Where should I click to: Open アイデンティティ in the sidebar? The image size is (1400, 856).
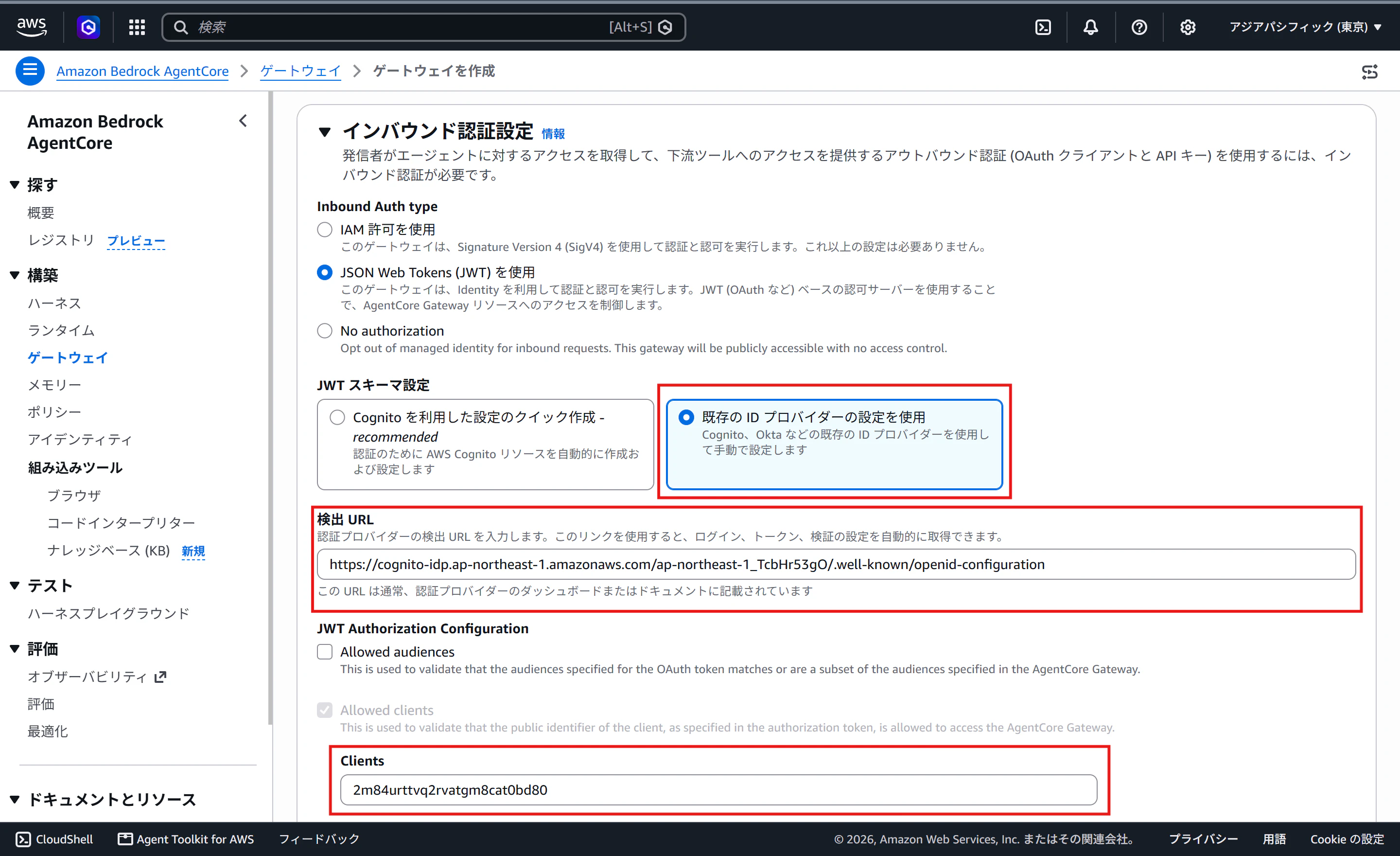[x=80, y=439]
